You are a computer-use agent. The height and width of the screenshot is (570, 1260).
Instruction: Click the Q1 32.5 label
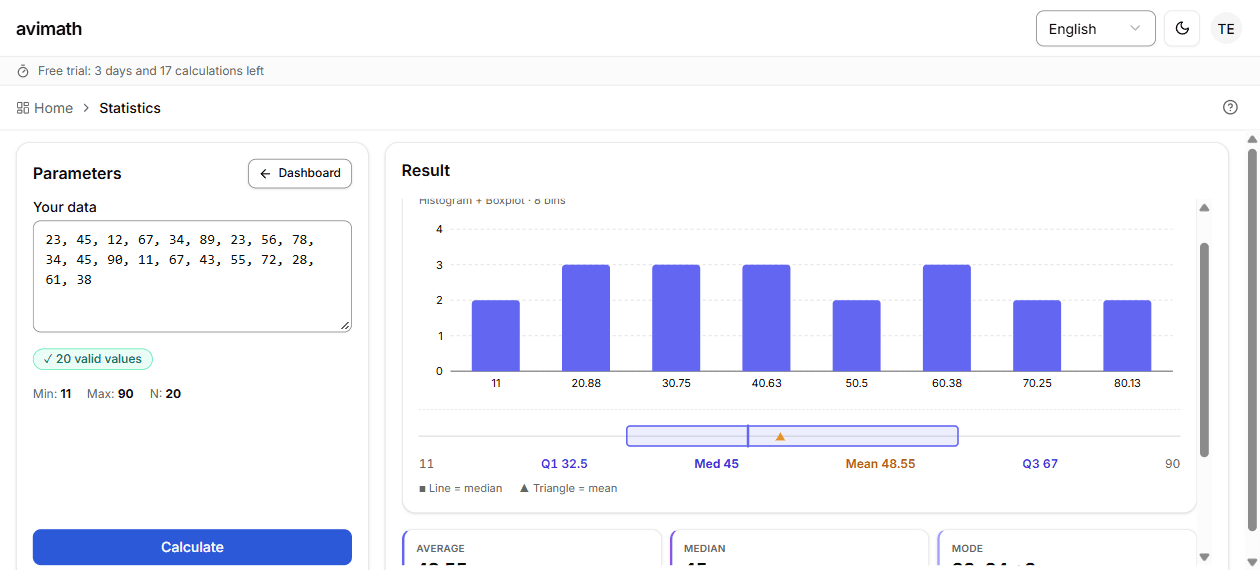(564, 464)
